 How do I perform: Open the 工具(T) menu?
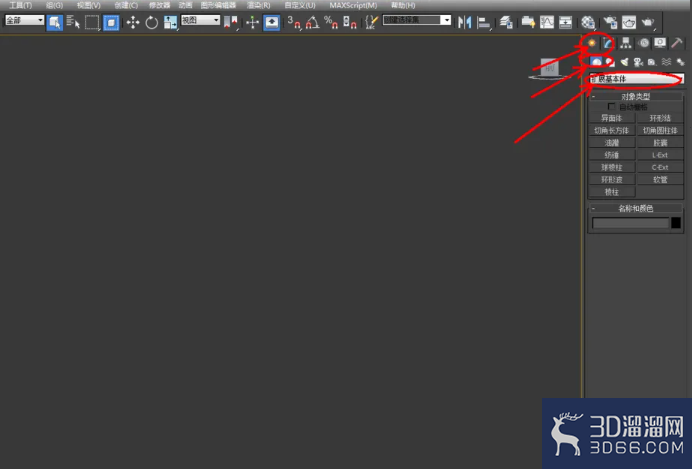point(20,5)
